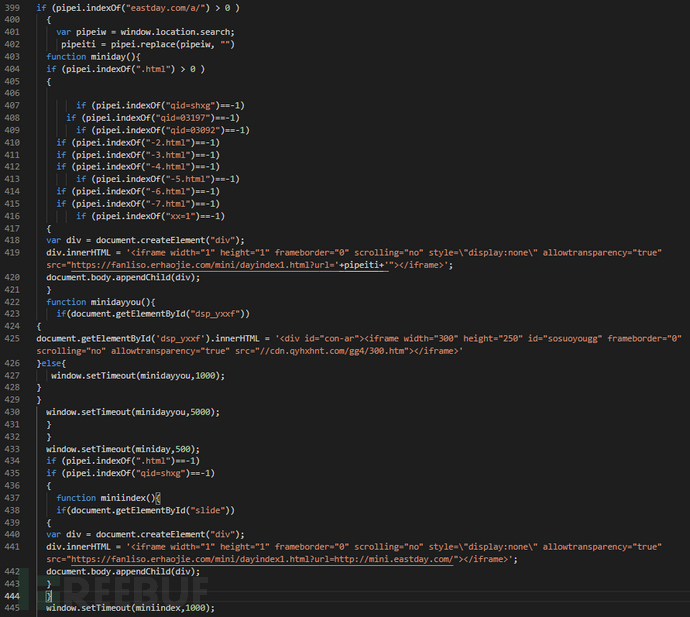Image resolution: width=690 pixels, height=617 pixels.
Task: Click line number 399 in the gutter
Action: click(12, 7)
